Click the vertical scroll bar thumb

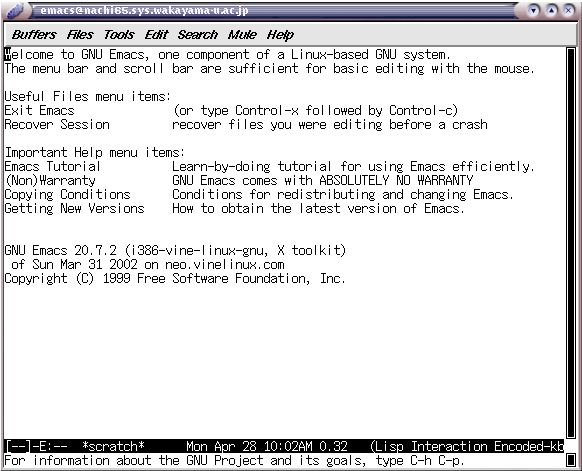[571, 243]
